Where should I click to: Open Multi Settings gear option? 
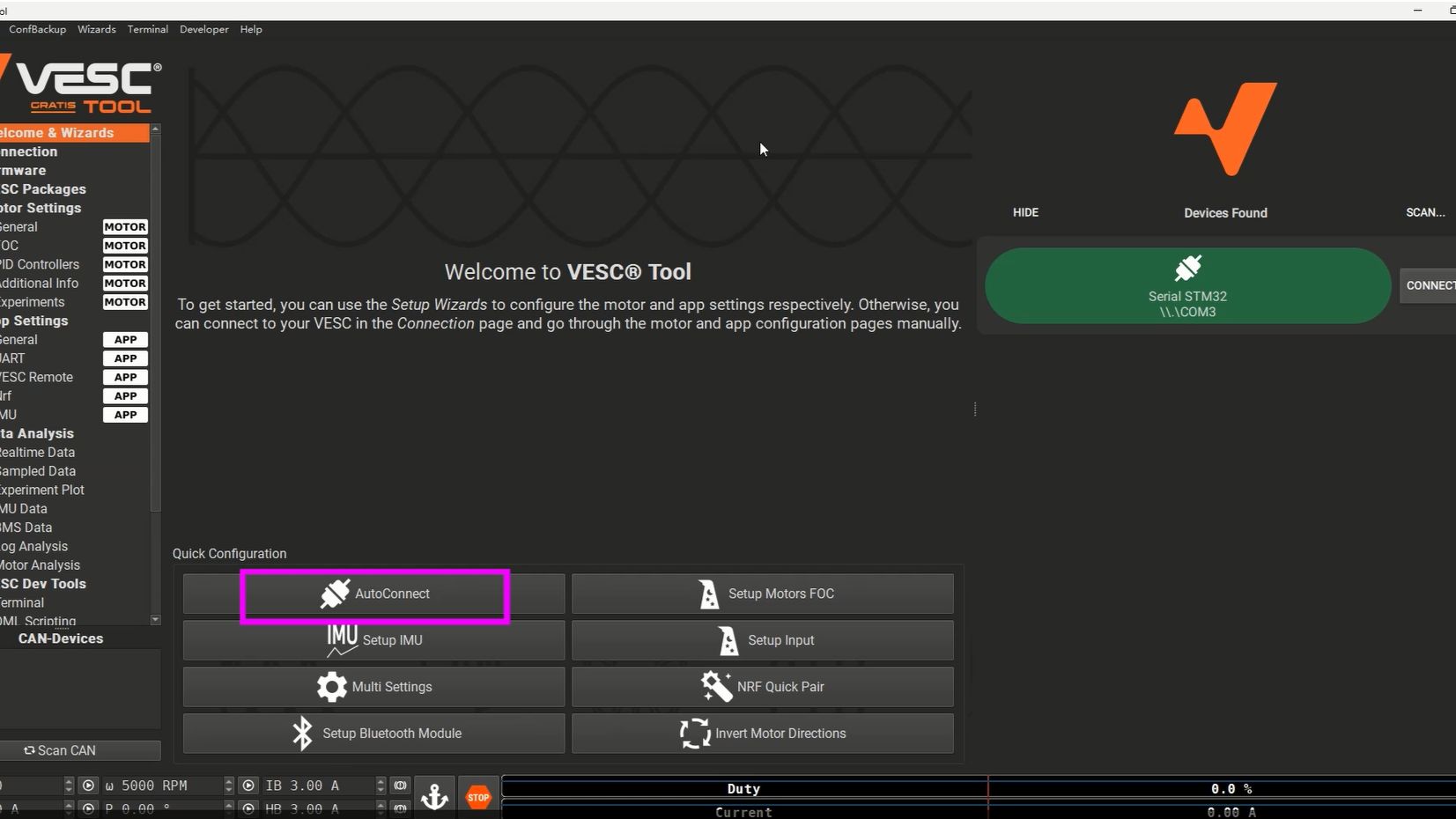point(373,687)
